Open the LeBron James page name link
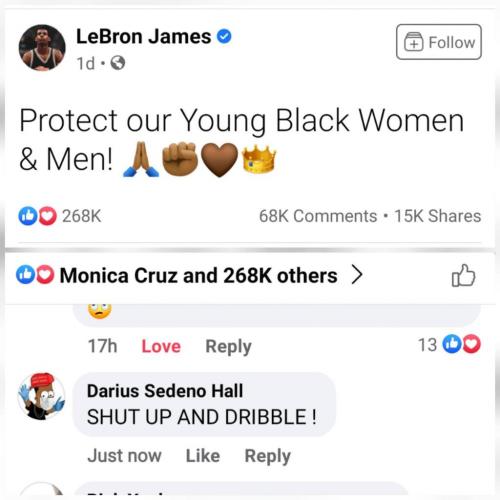This screenshot has width=500, height=500. 144,36
